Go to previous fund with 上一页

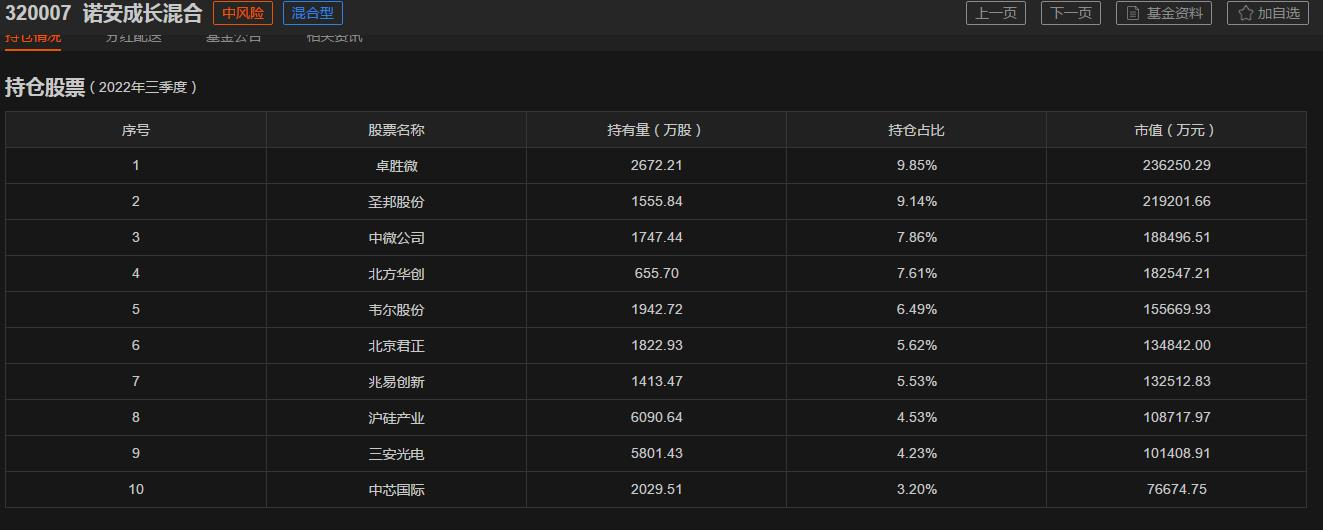coord(995,13)
